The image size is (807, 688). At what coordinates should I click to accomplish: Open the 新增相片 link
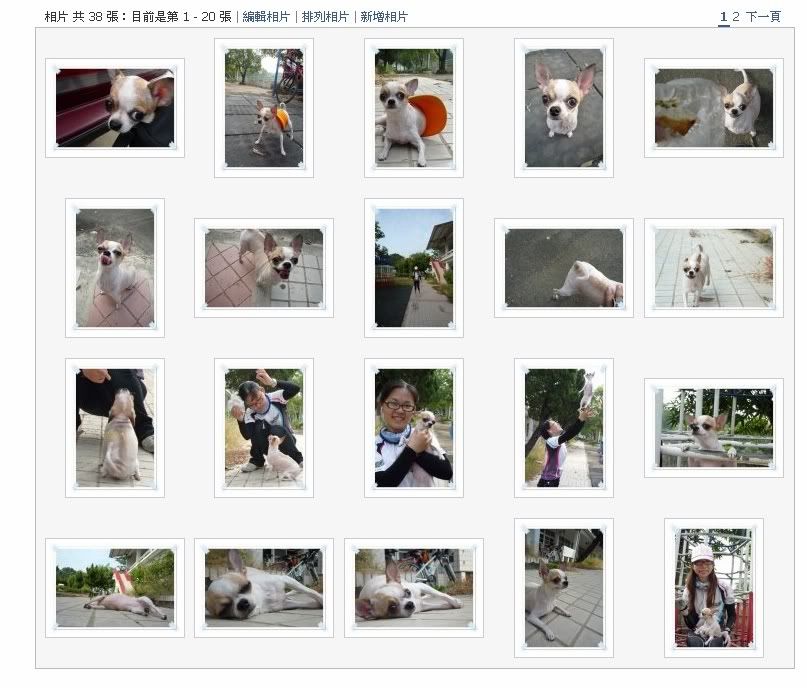click(x=384, y=17)
